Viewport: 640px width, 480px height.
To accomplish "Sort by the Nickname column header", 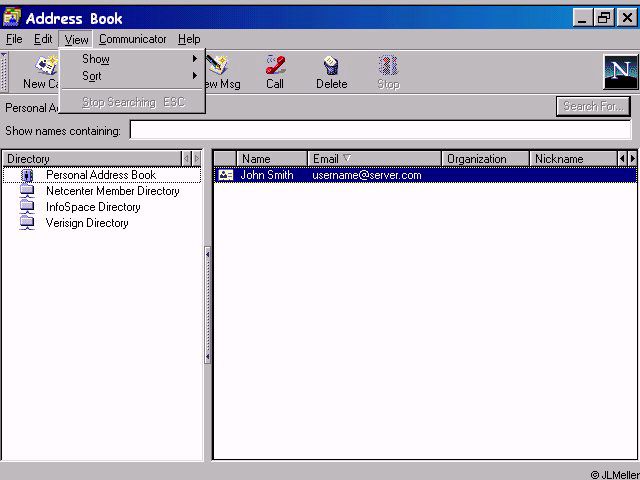I will [573, 158].
